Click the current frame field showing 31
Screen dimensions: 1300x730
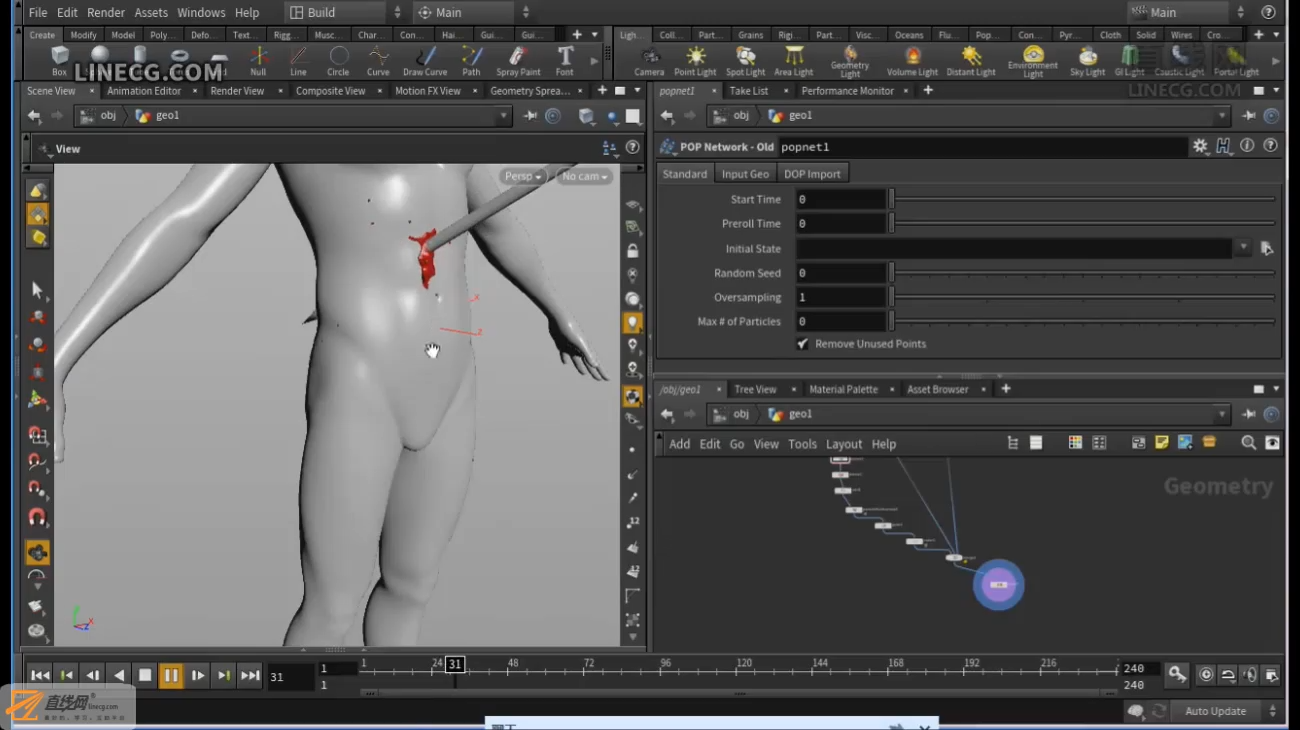tap(290, 677)
